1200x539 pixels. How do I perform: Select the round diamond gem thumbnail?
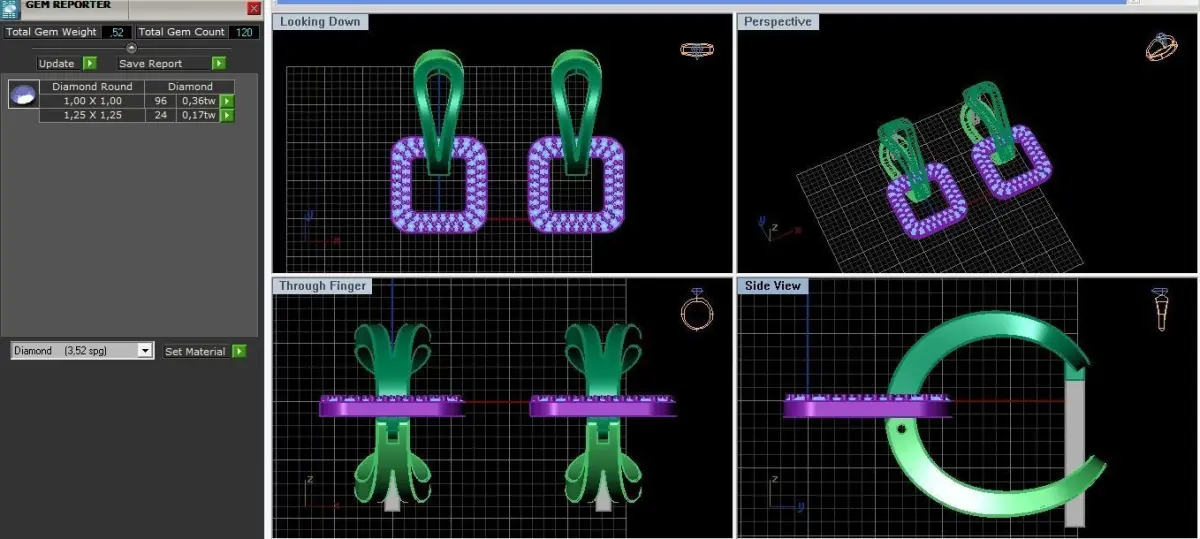click(x=23, y=94)
